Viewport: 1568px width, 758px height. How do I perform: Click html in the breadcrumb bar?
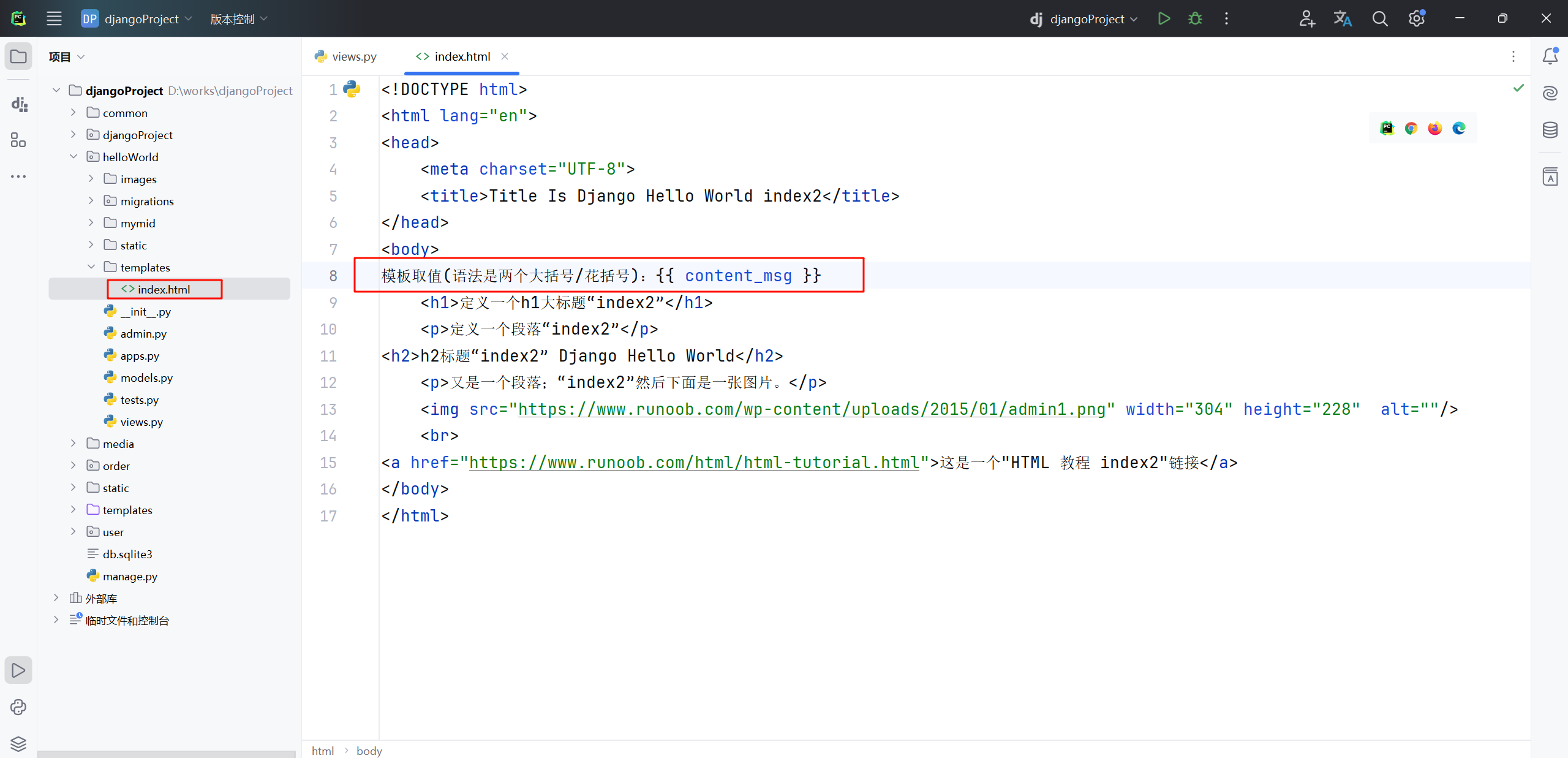(323, 751)
